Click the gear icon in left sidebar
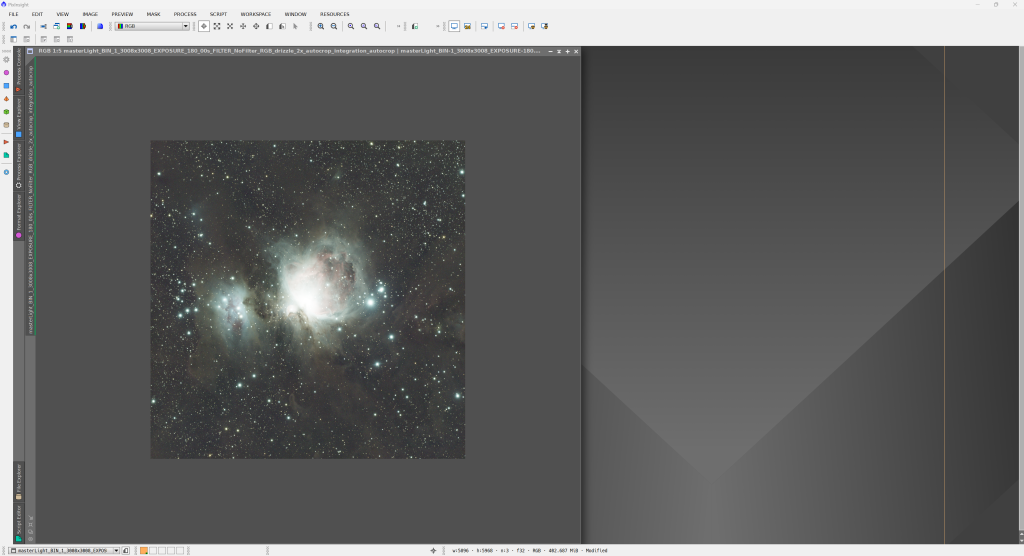This screenshot has height=556, width=1024. point(6,60)
